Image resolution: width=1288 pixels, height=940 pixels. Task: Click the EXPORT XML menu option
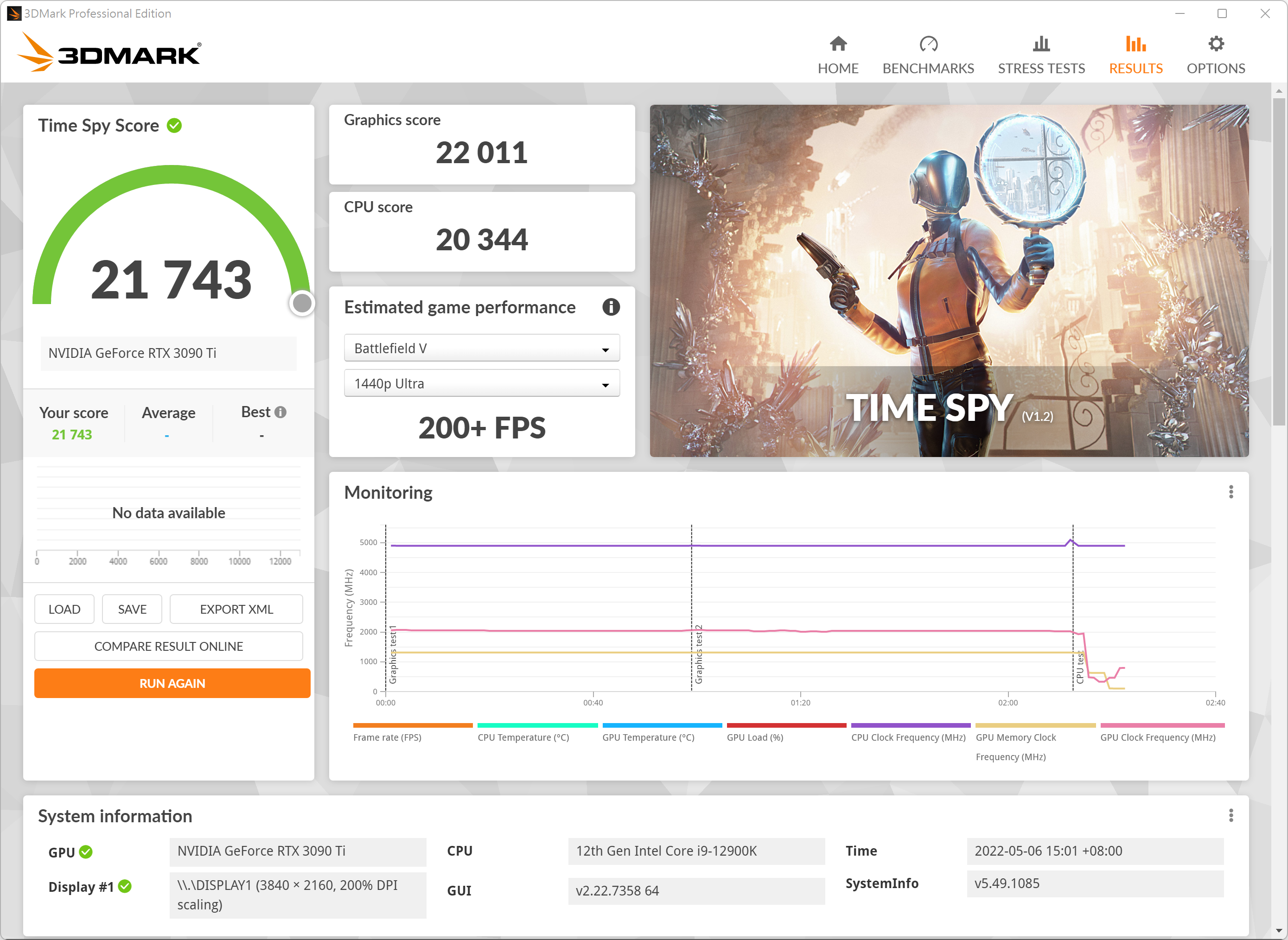pos(235,609)
